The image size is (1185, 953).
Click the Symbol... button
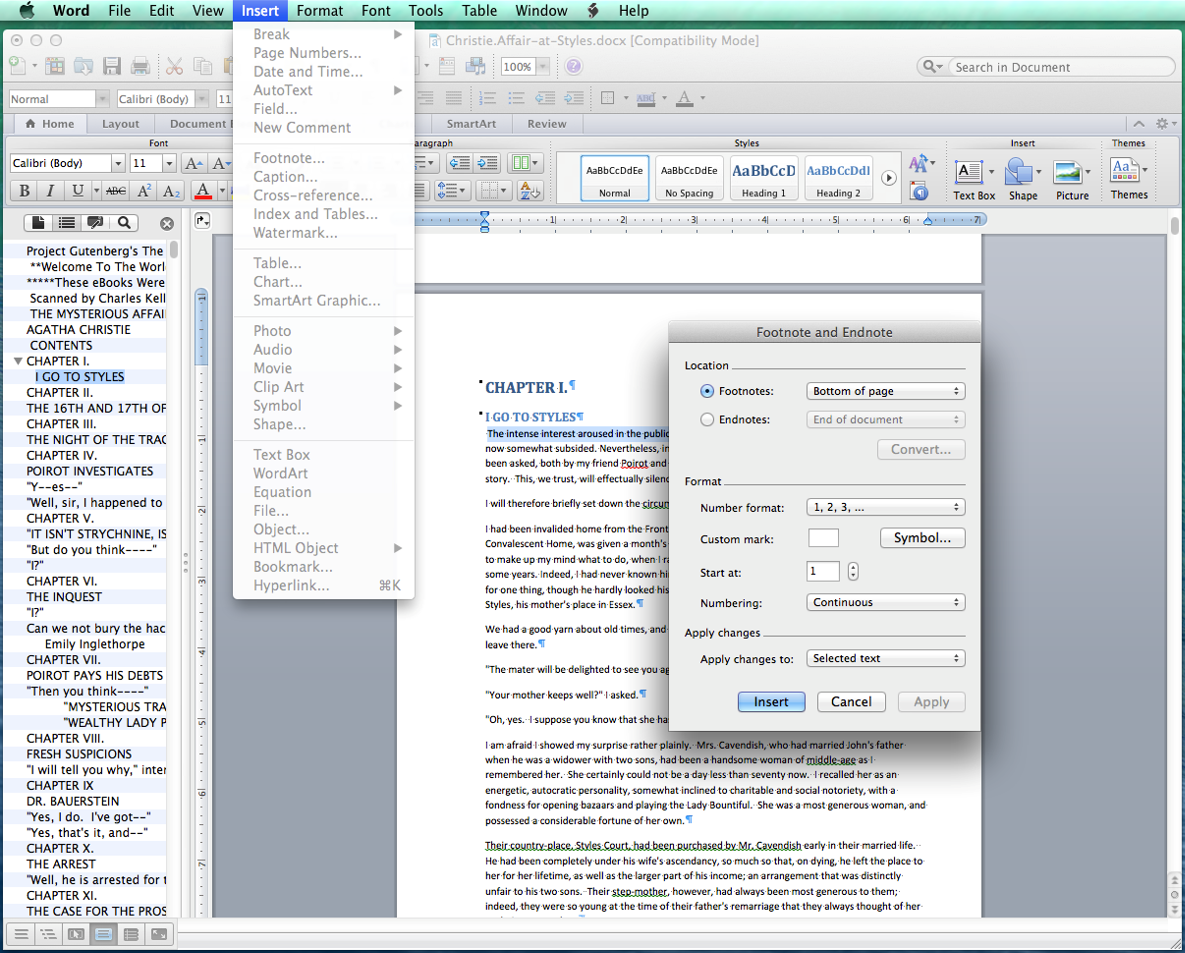922,538
